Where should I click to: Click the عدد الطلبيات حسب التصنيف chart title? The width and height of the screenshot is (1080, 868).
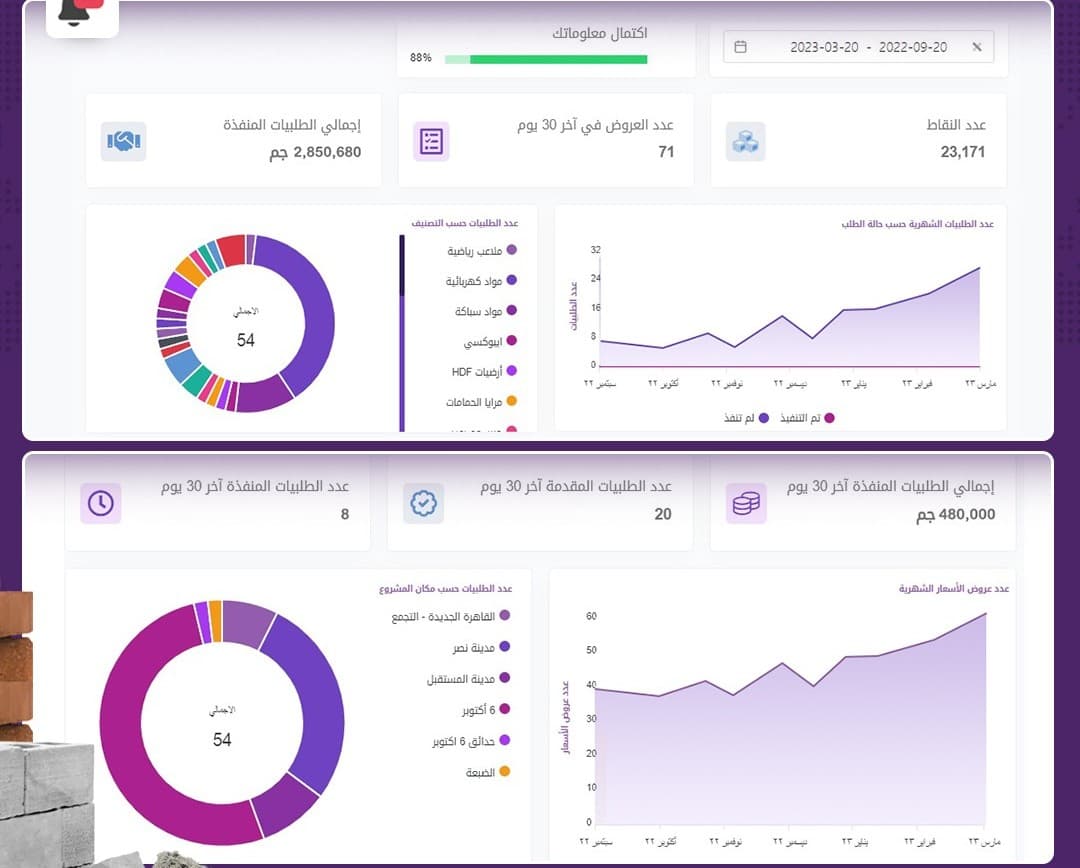pyautogui.click(x=465, y=223)
